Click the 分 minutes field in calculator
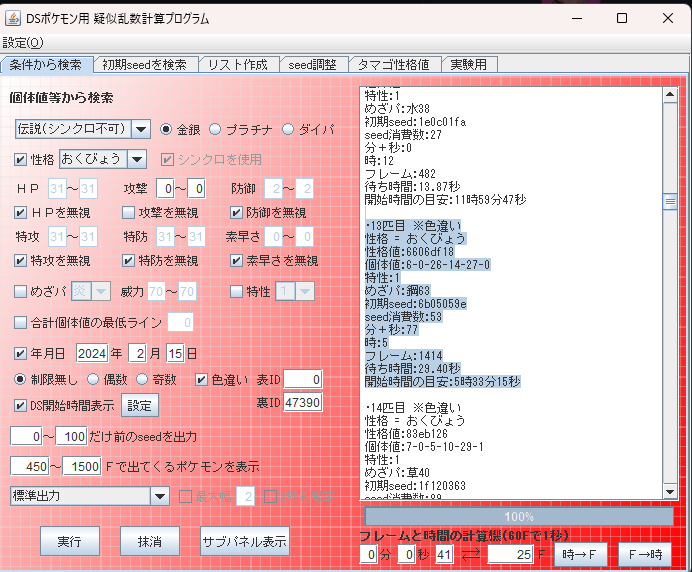The width and height of the screenshot is (692, 572). click(x=369, y=554)
